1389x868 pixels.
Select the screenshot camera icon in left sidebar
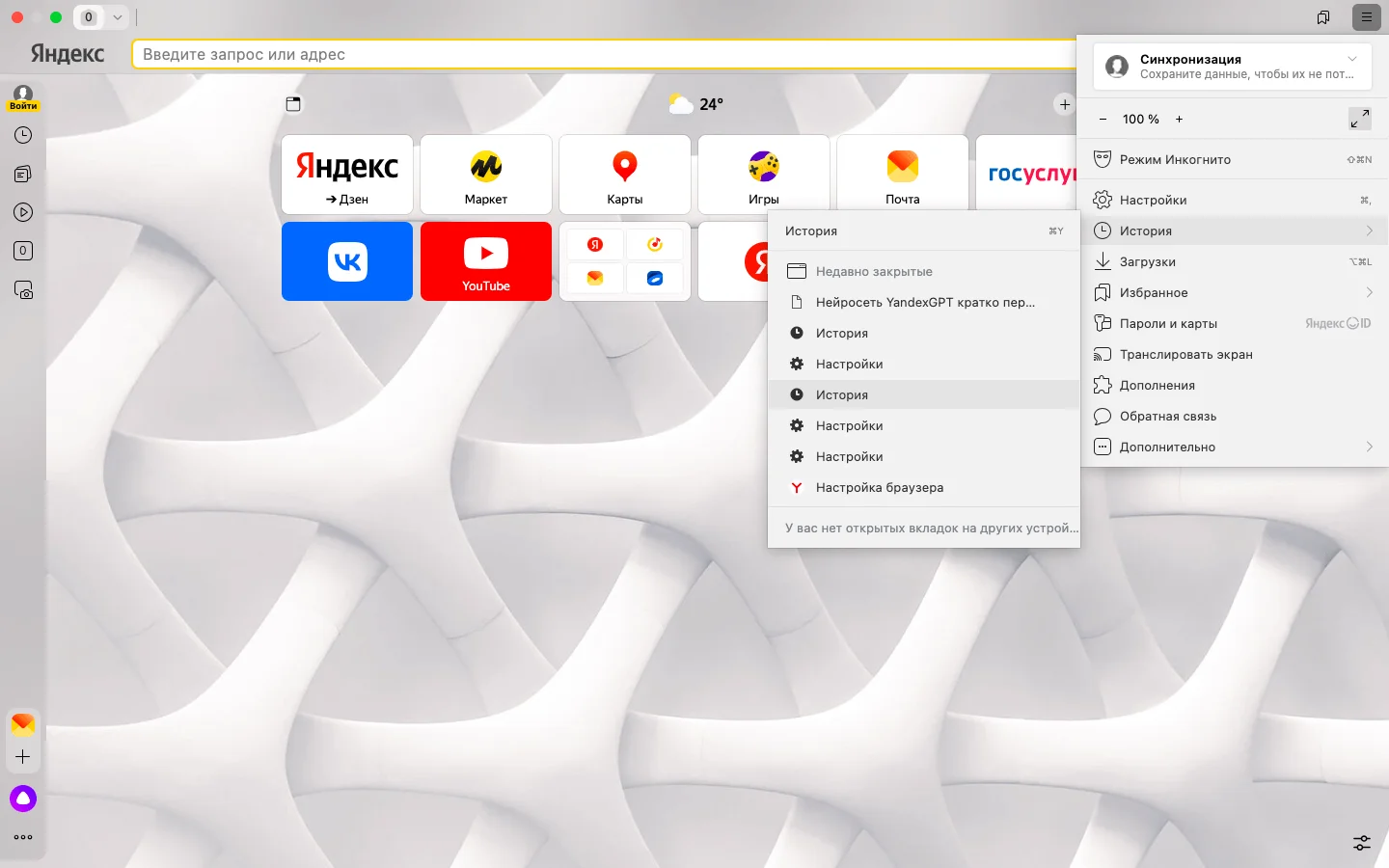23,290
